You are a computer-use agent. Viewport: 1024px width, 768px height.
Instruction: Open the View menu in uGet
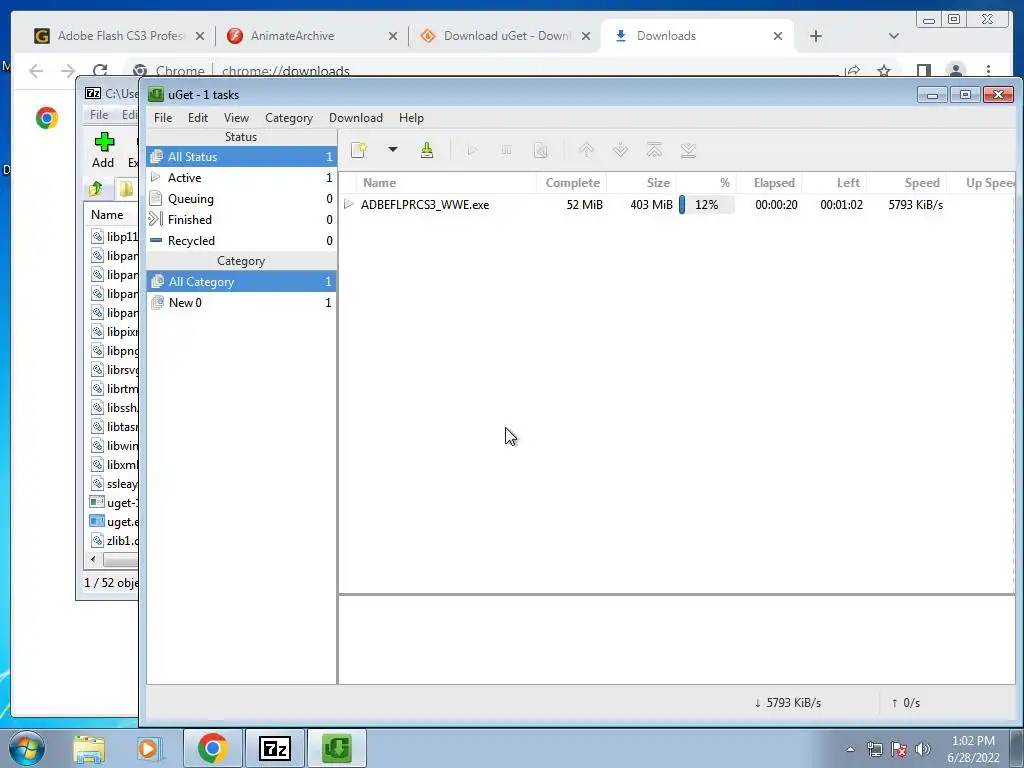coord(236,118)
